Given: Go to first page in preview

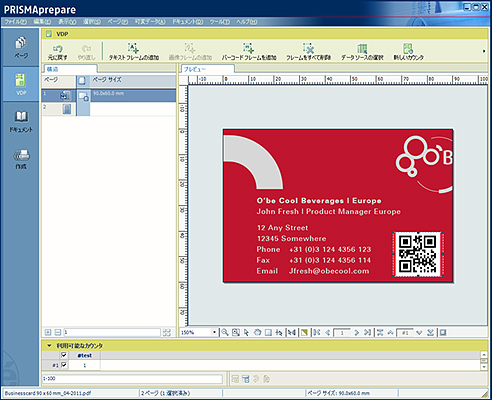Looking at the screenshot, I should pyautogui.click(x=317, y=332).
